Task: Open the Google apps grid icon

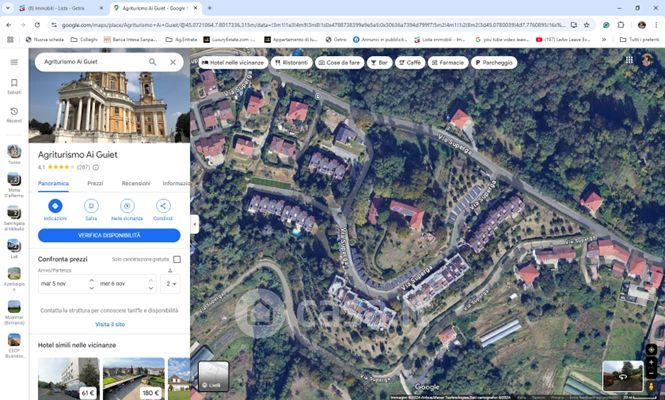Action: click(629, 60)
